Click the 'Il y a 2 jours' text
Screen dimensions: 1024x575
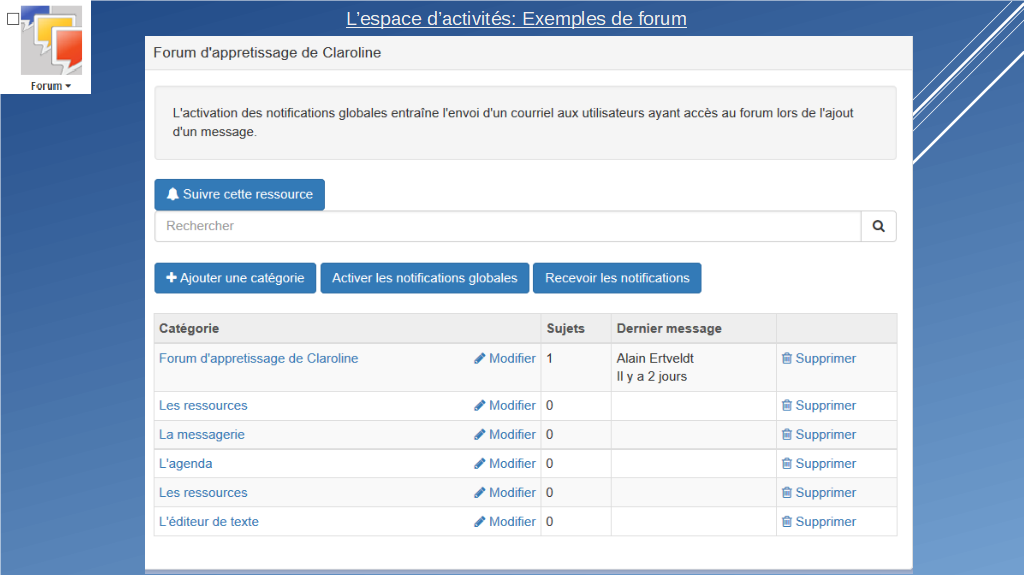pos(652,376)
